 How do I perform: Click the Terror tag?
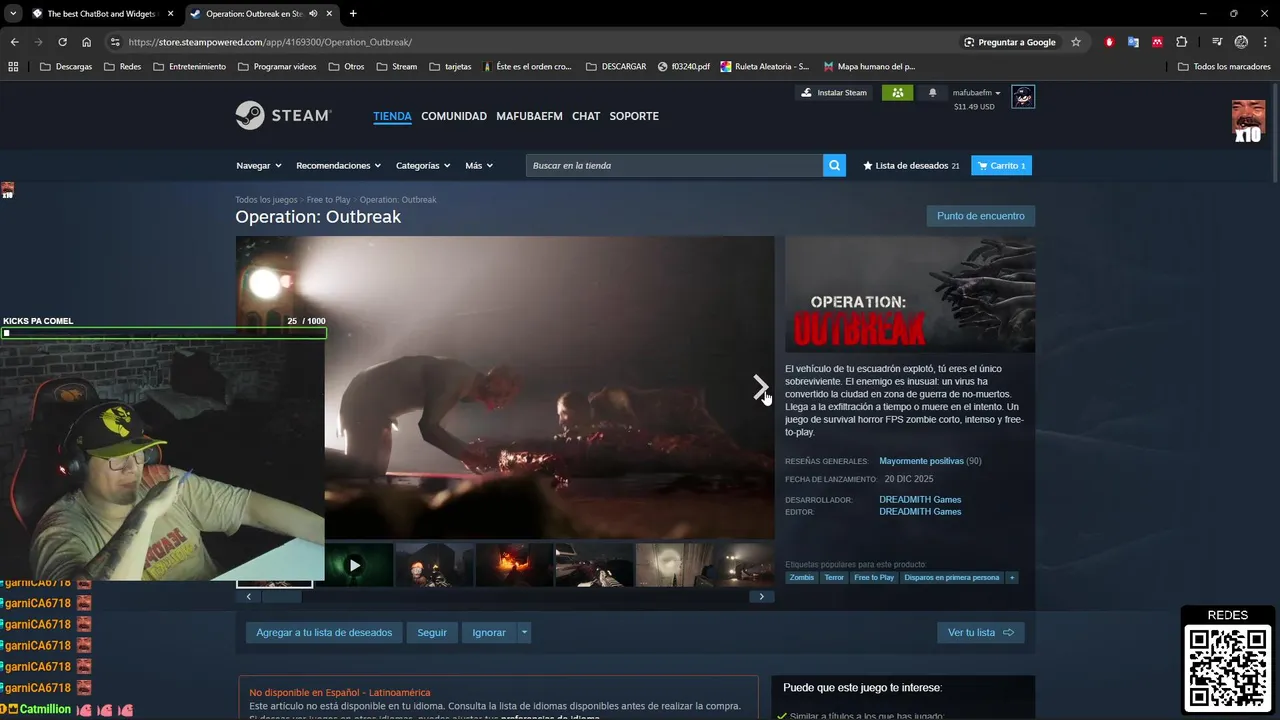[834, 577]
